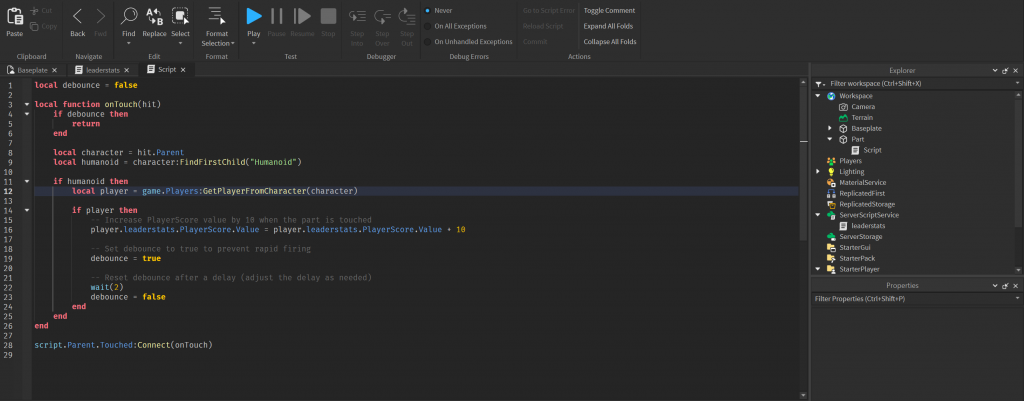Select StarterGui in the Explorer

click(855, 248)
